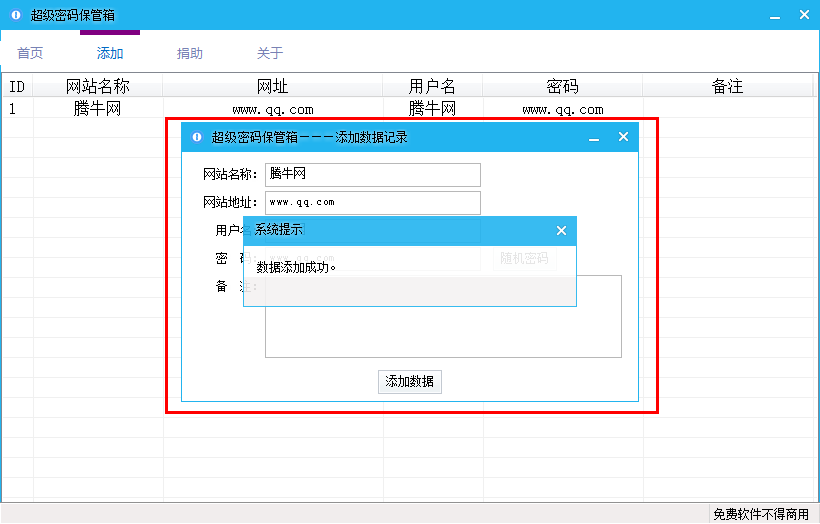820x524 pixels.
Task: Click the 网站名称 input field
Action: click(372, 174)
